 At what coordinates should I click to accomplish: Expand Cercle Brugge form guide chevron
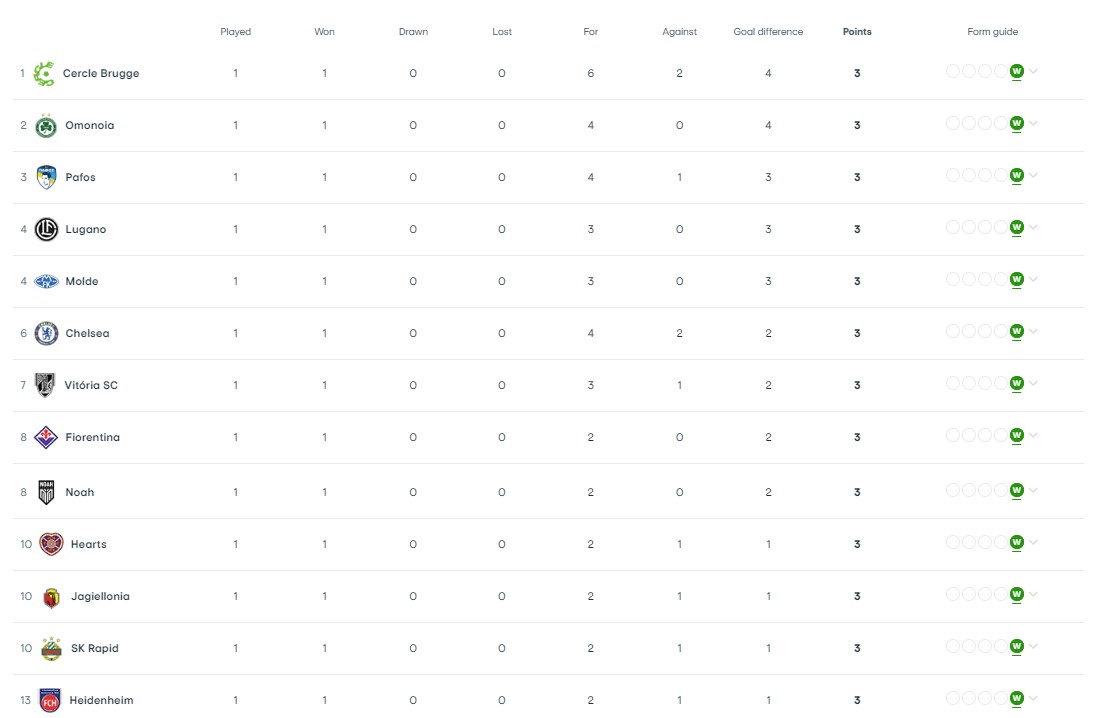[x=1033, y=72]
